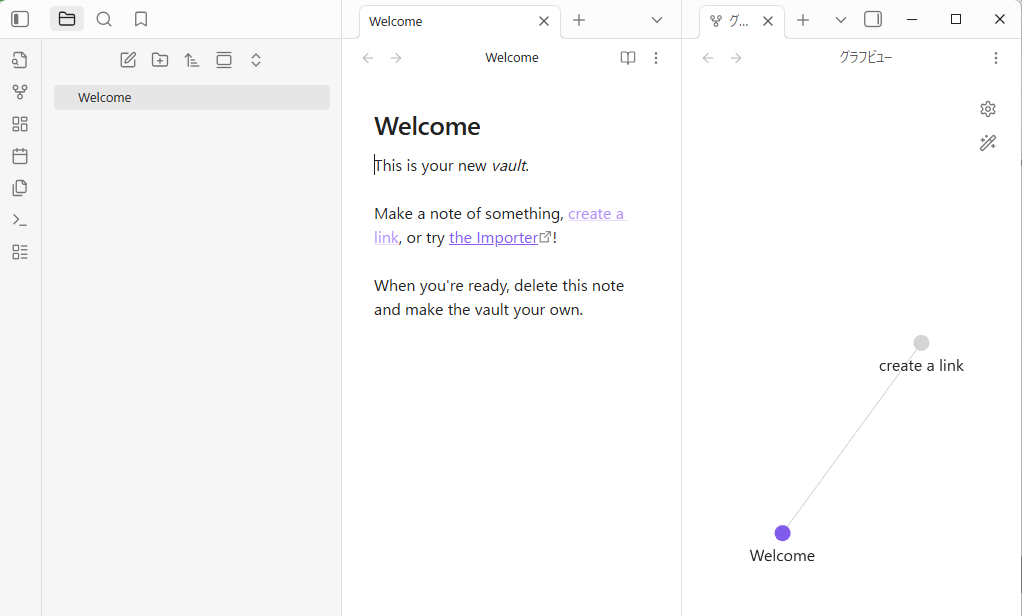Switch Welcome note to reading view

[628, 58]
